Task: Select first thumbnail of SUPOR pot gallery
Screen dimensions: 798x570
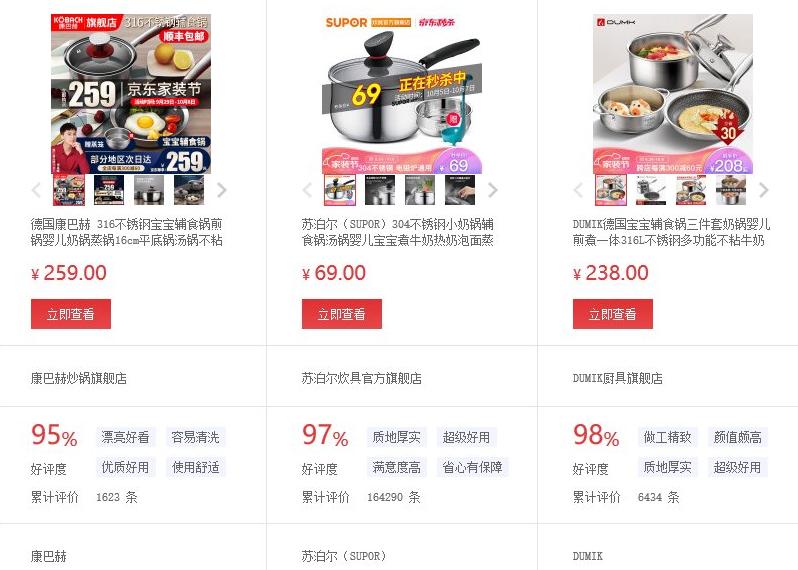Action: pyautogui.click(x=339, y=190)
